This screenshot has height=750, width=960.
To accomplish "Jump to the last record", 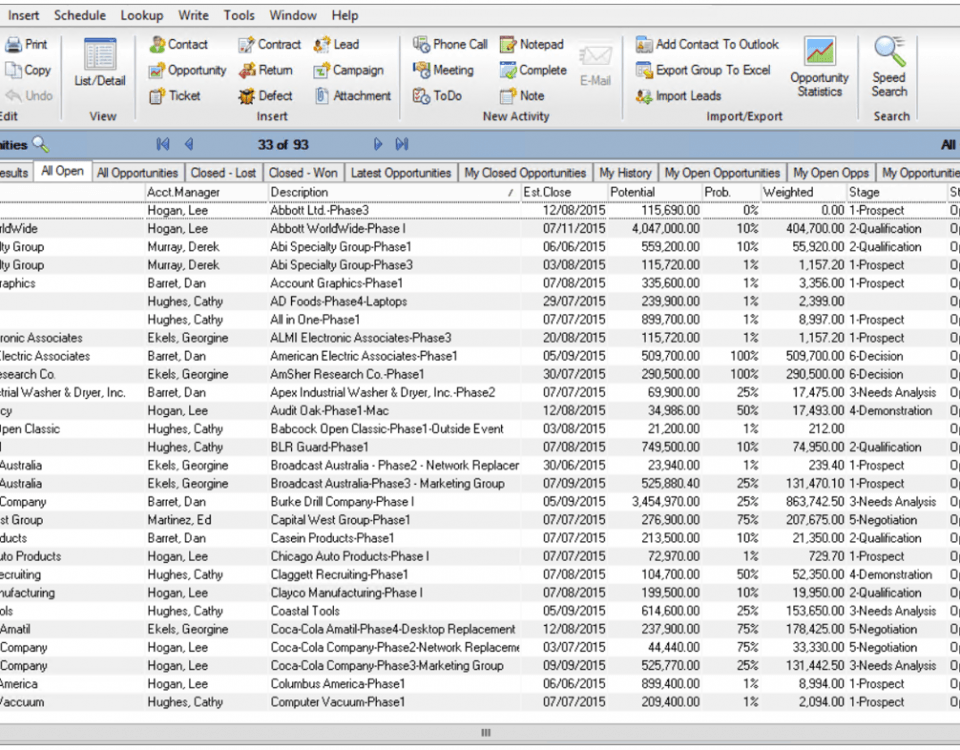I will coord(402,144).
